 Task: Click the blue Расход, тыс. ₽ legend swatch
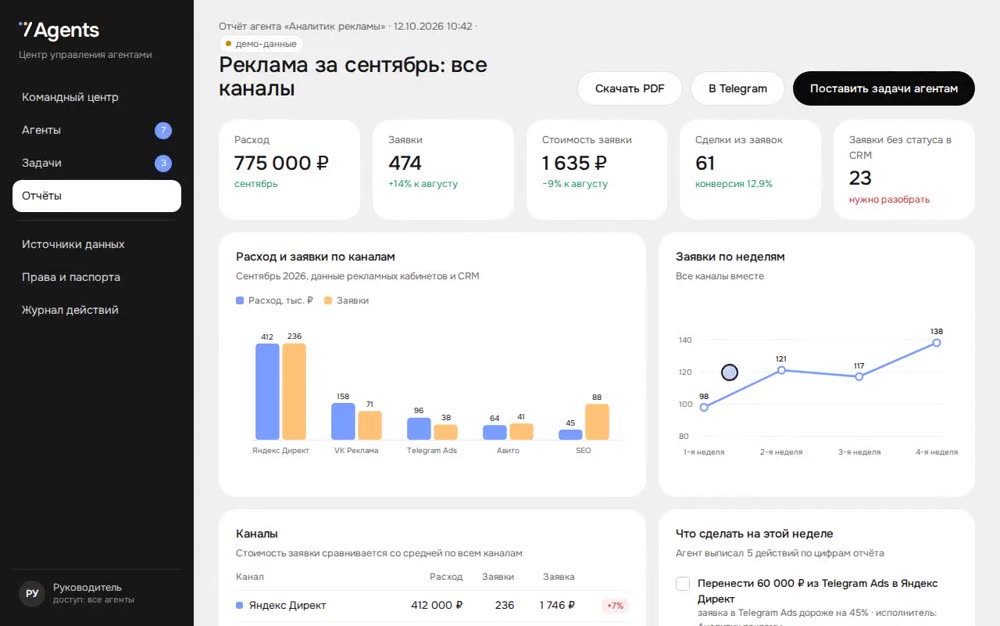click(240, 300)
